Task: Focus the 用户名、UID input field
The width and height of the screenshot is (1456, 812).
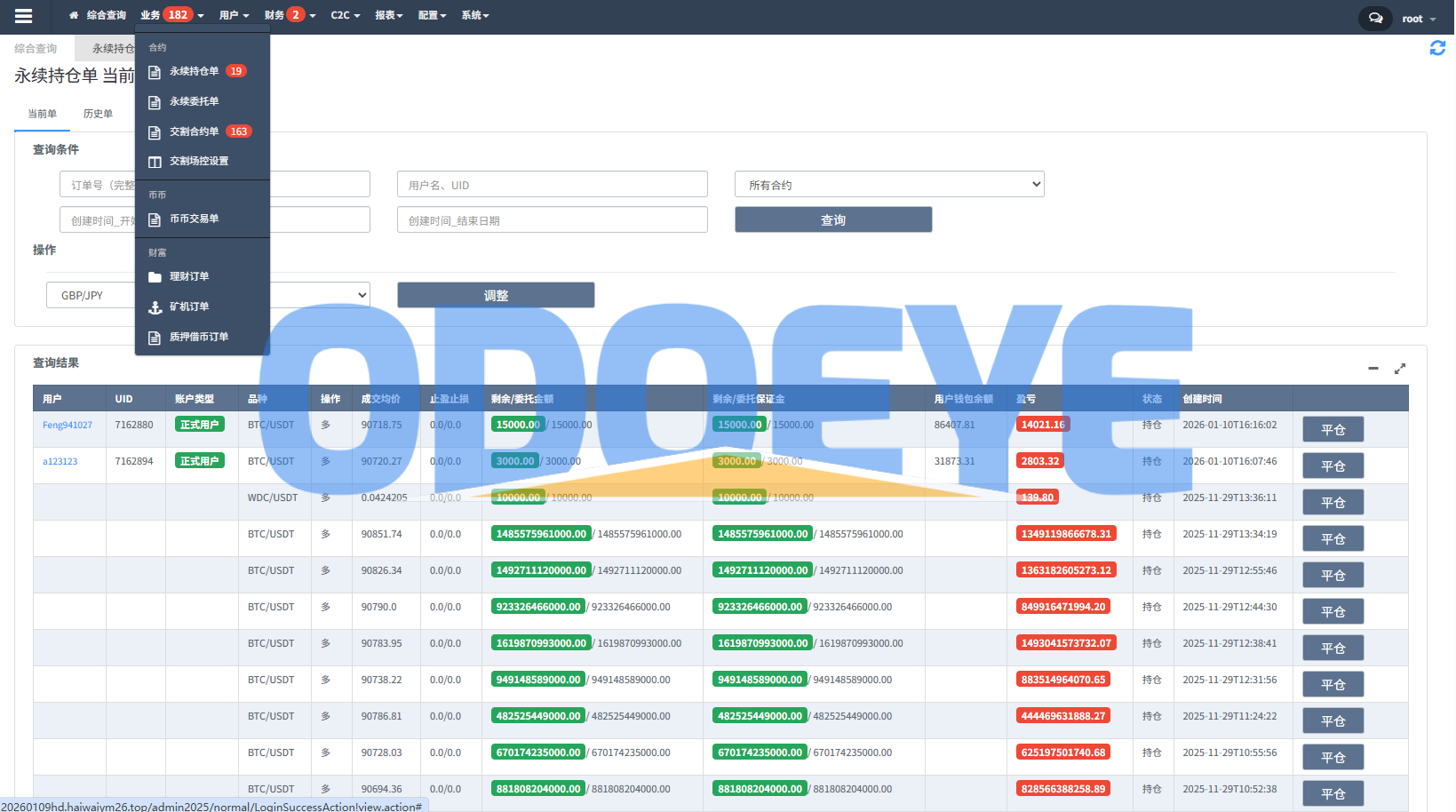Action: click(552, 185)
